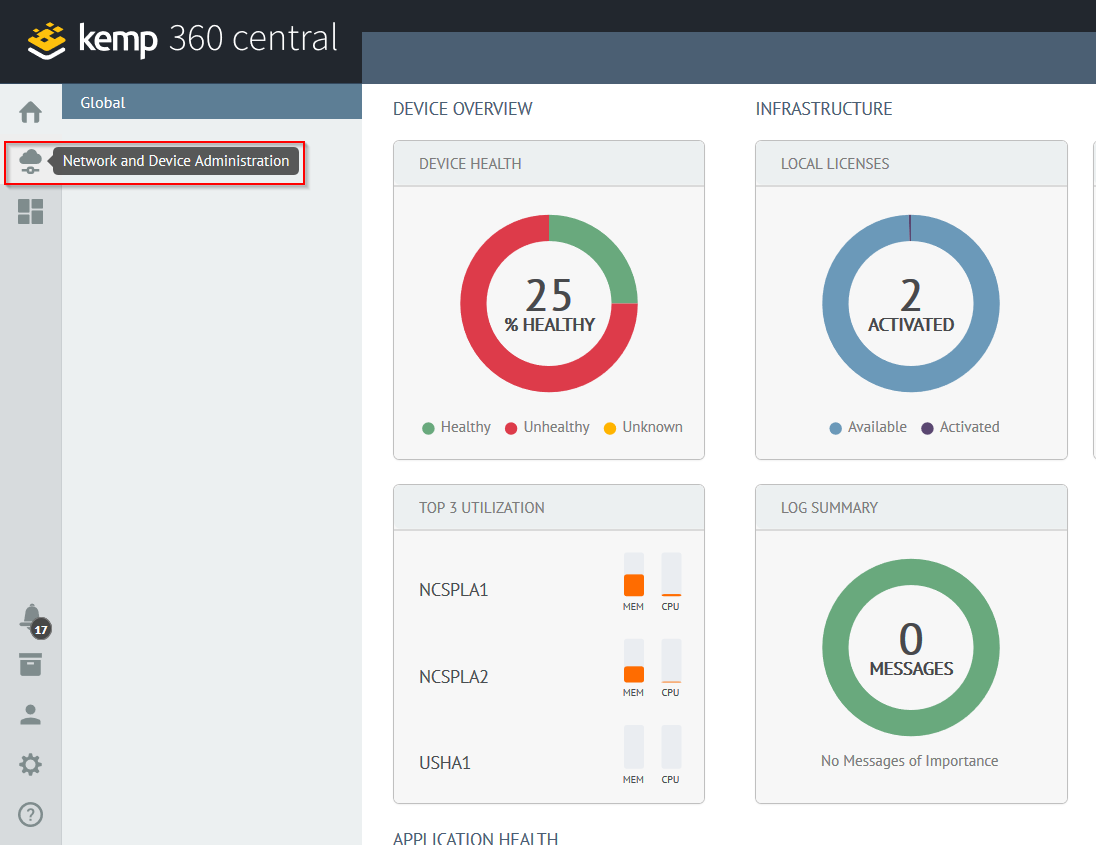The image size is (1096, 845).
Task: Click the Top 3 Utilization card header
Action: pyautogui.click(x=549, y=507)
